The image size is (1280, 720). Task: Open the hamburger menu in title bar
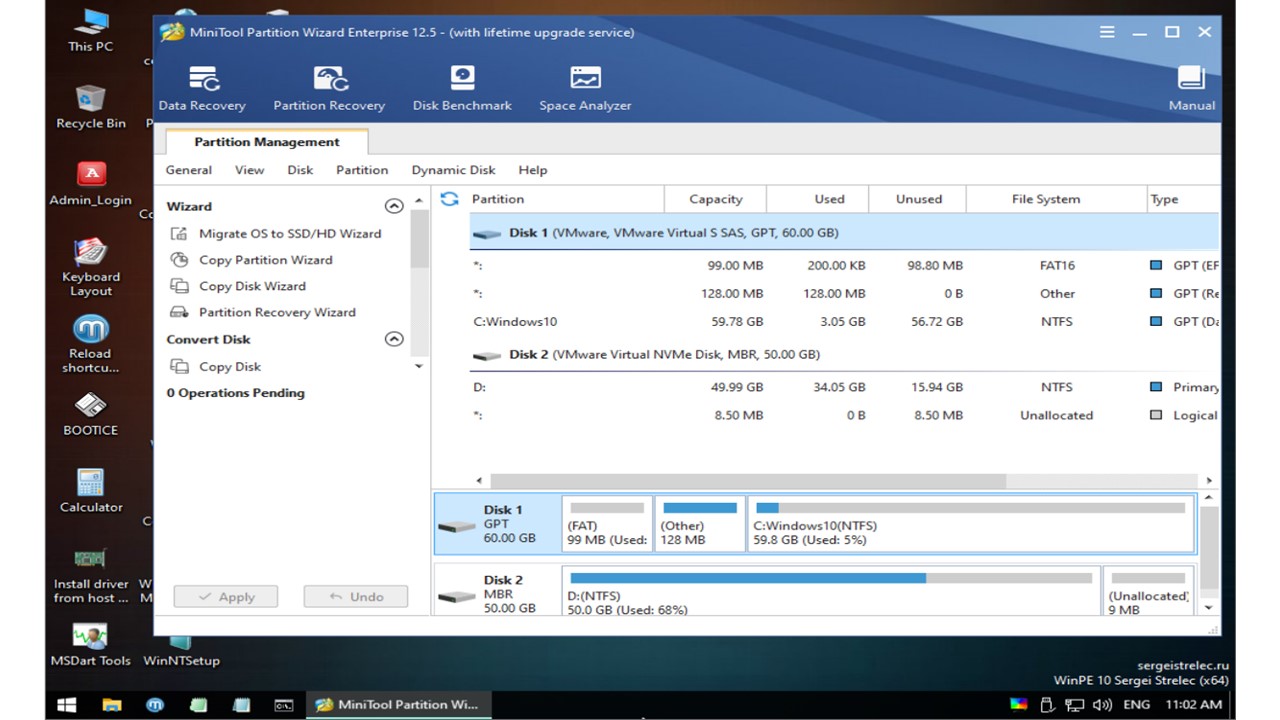click(x=1107, y=32)
